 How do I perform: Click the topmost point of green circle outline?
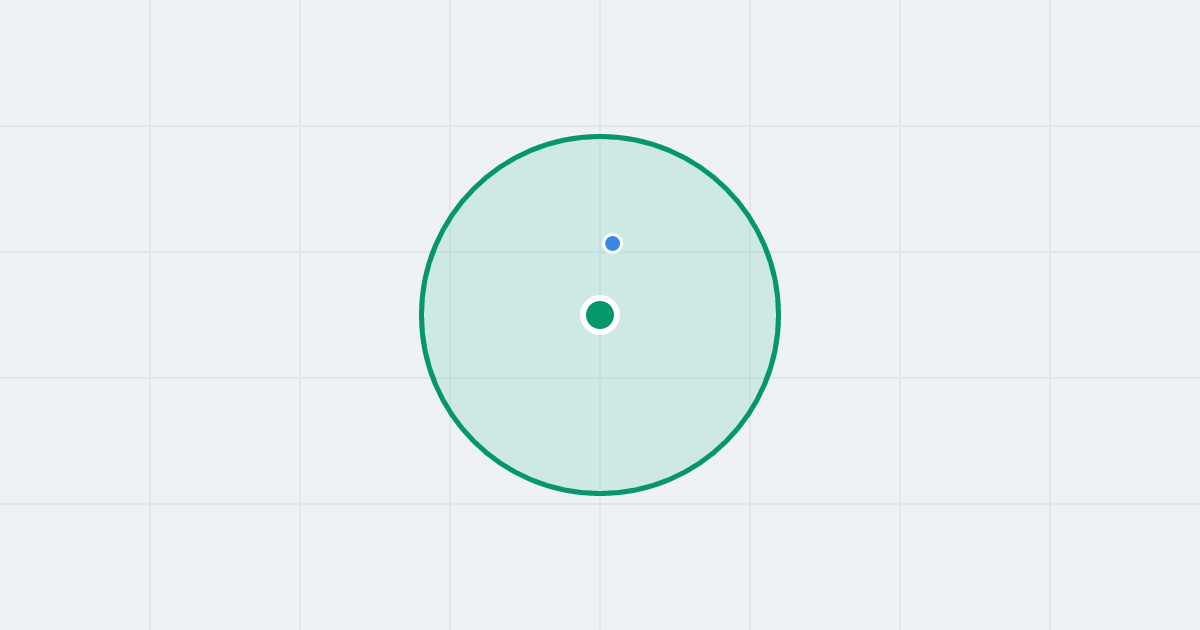(600, 136)
